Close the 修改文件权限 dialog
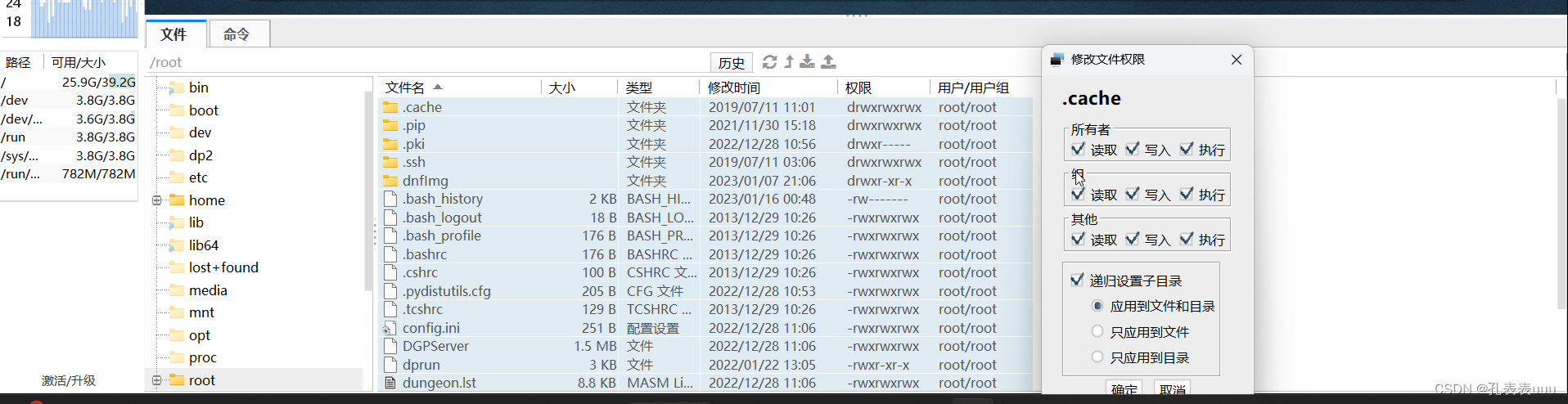This screenshot has height=404, width=1568. [x=1237, y=60]
